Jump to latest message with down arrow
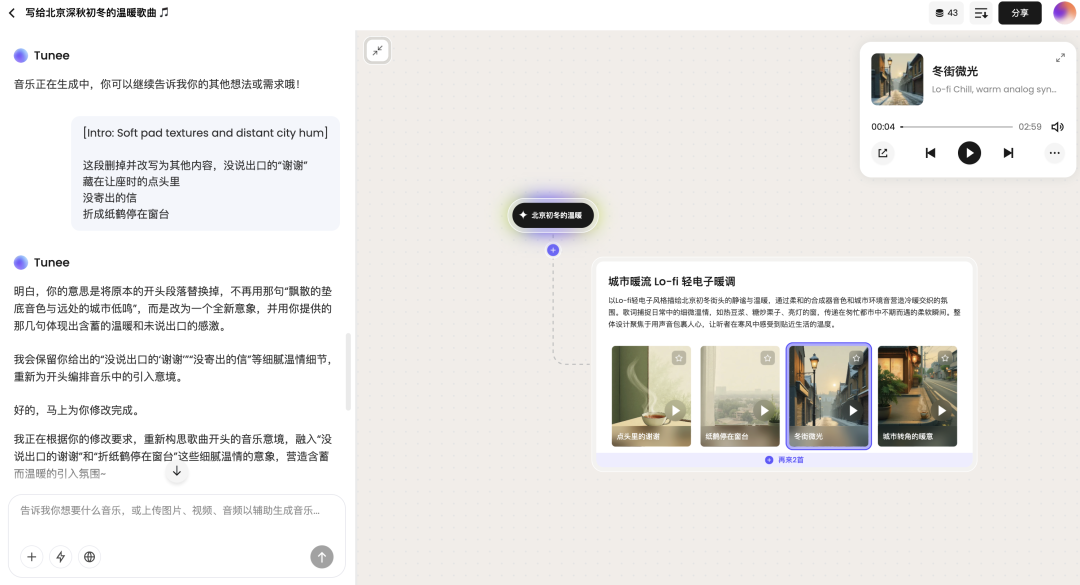 pos(177,471)
